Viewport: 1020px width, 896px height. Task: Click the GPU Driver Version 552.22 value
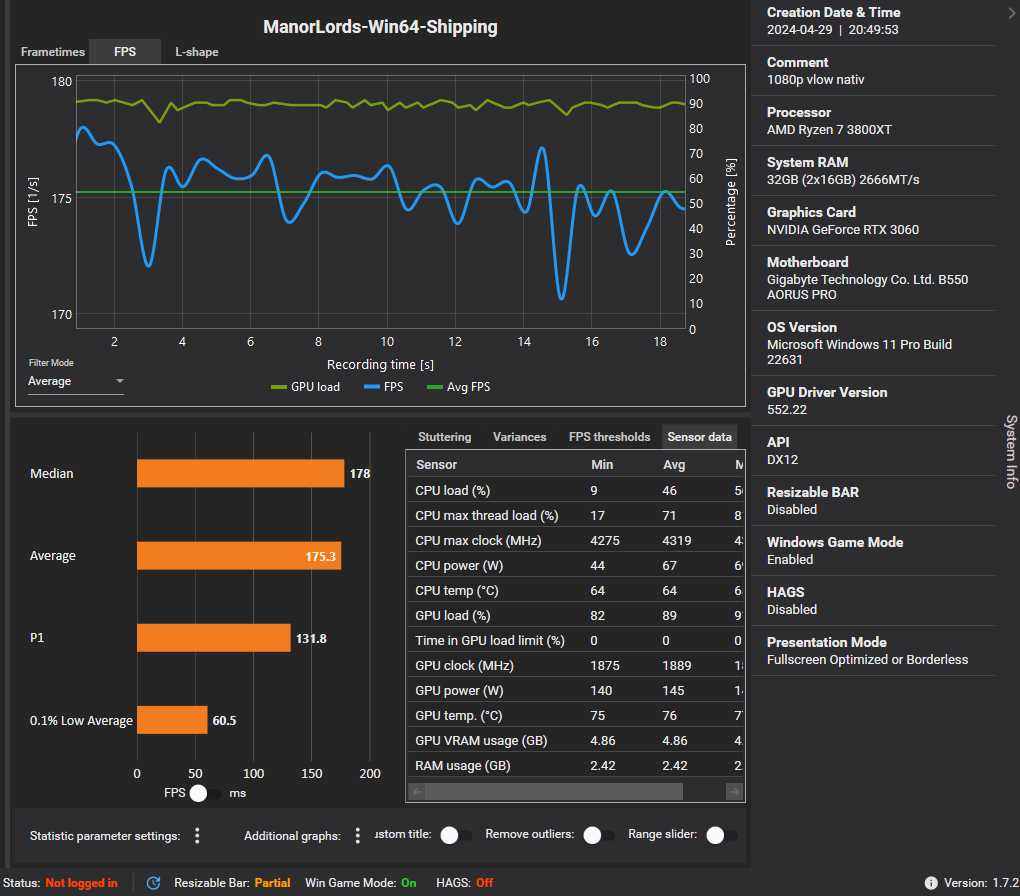tap(786, 410)
